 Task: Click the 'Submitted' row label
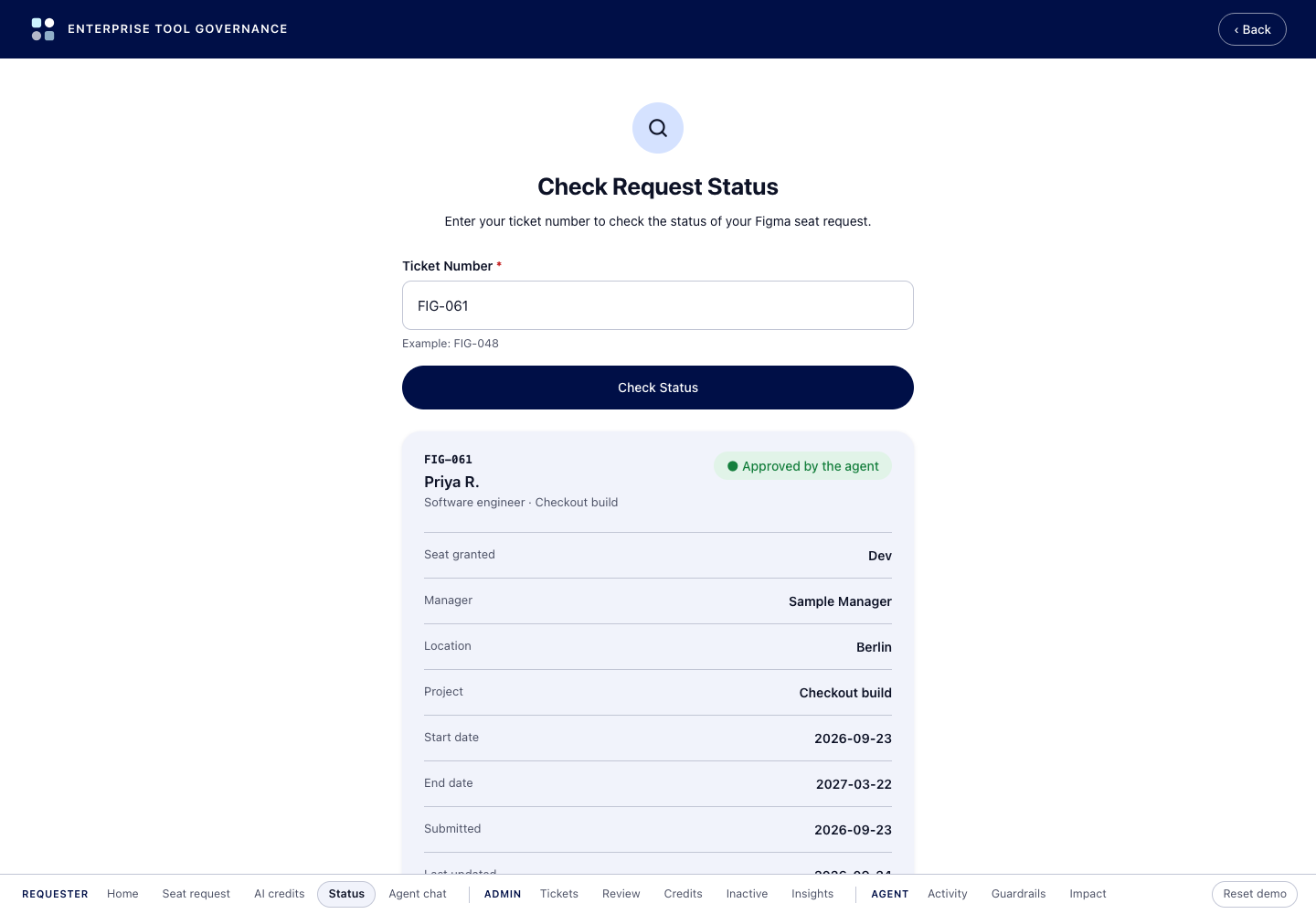pos(452,829)
